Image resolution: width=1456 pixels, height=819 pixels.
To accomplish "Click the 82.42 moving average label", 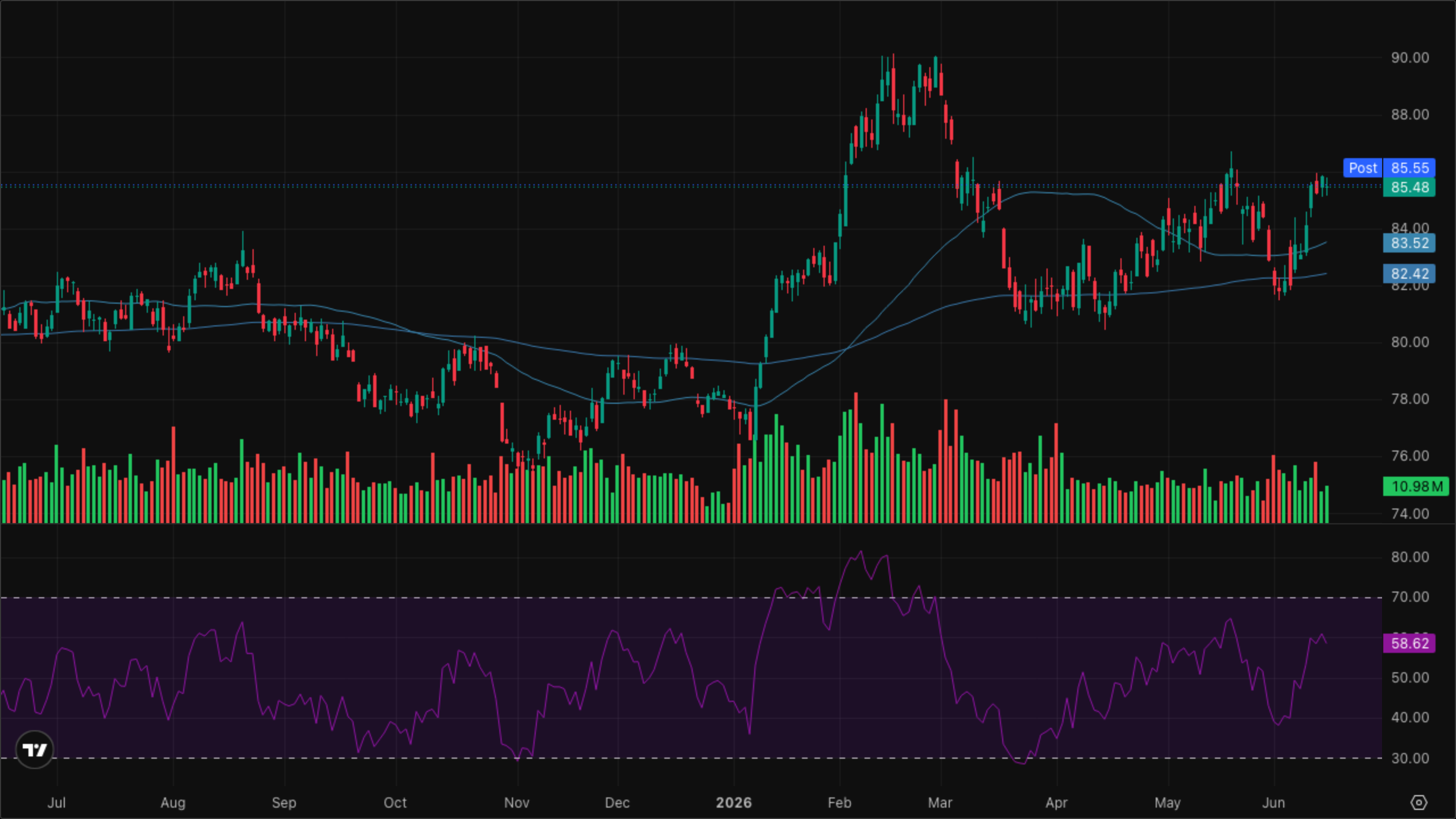I will pos(1409,274).
